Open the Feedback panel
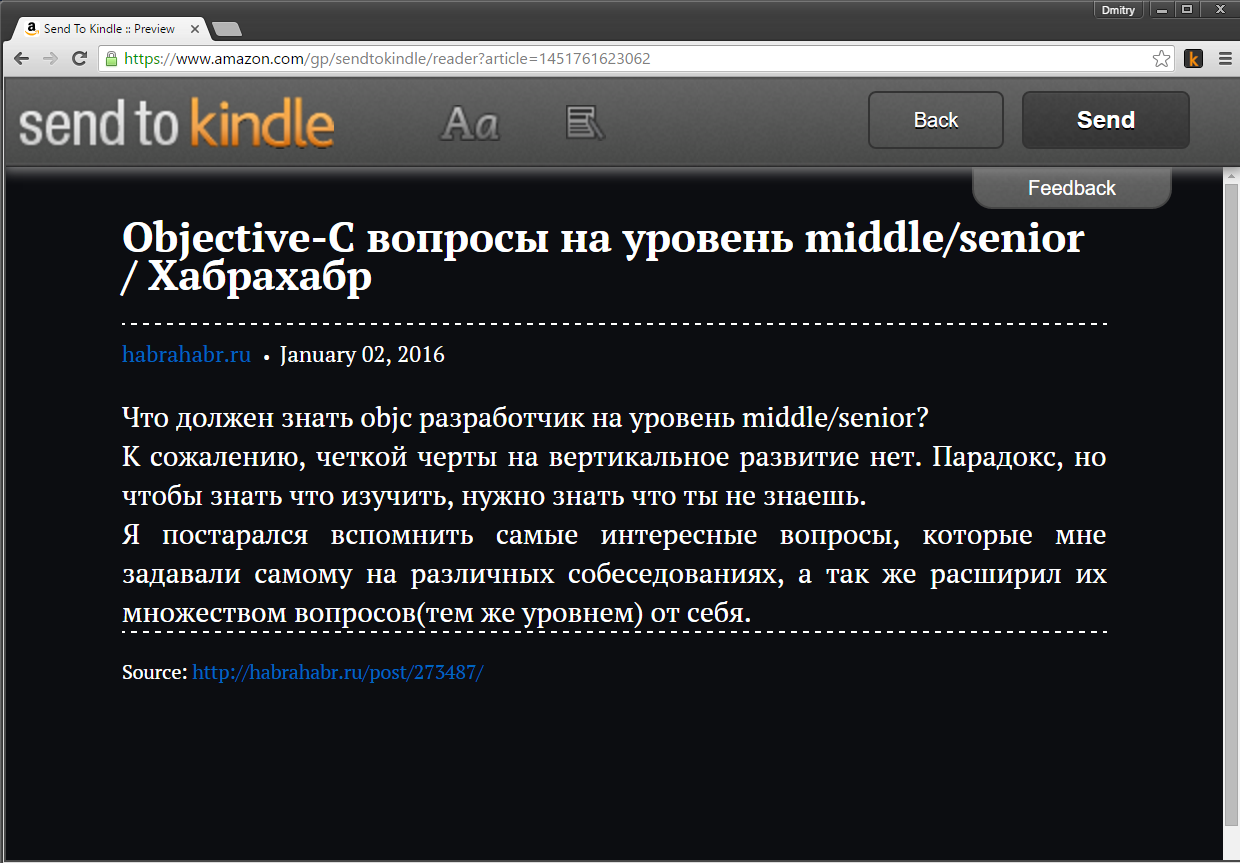Image resolution: width=1240 pixels, height=863 pixels. [1071, 187]
